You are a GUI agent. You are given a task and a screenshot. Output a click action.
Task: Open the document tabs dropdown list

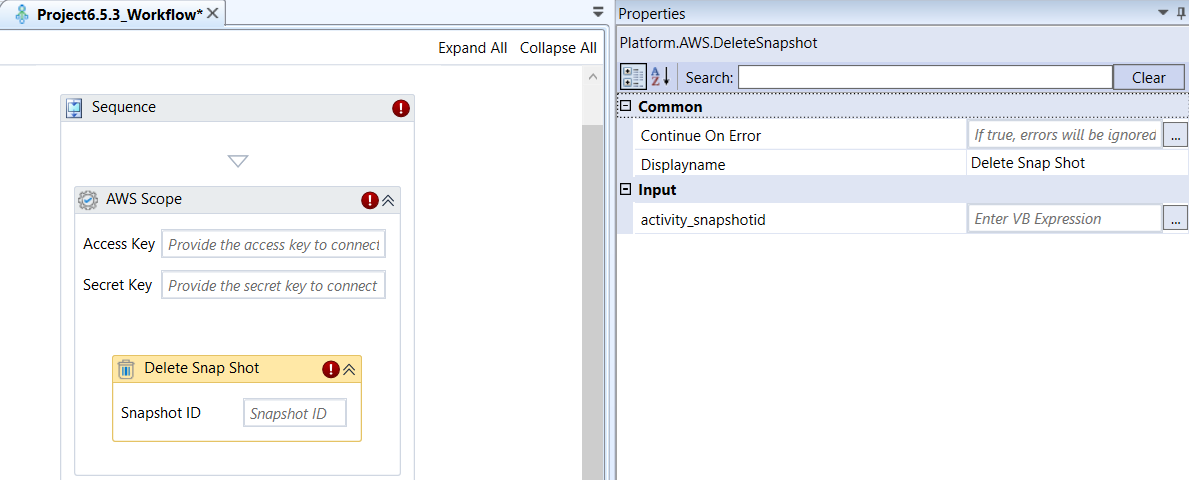click(x=598, y=12)
